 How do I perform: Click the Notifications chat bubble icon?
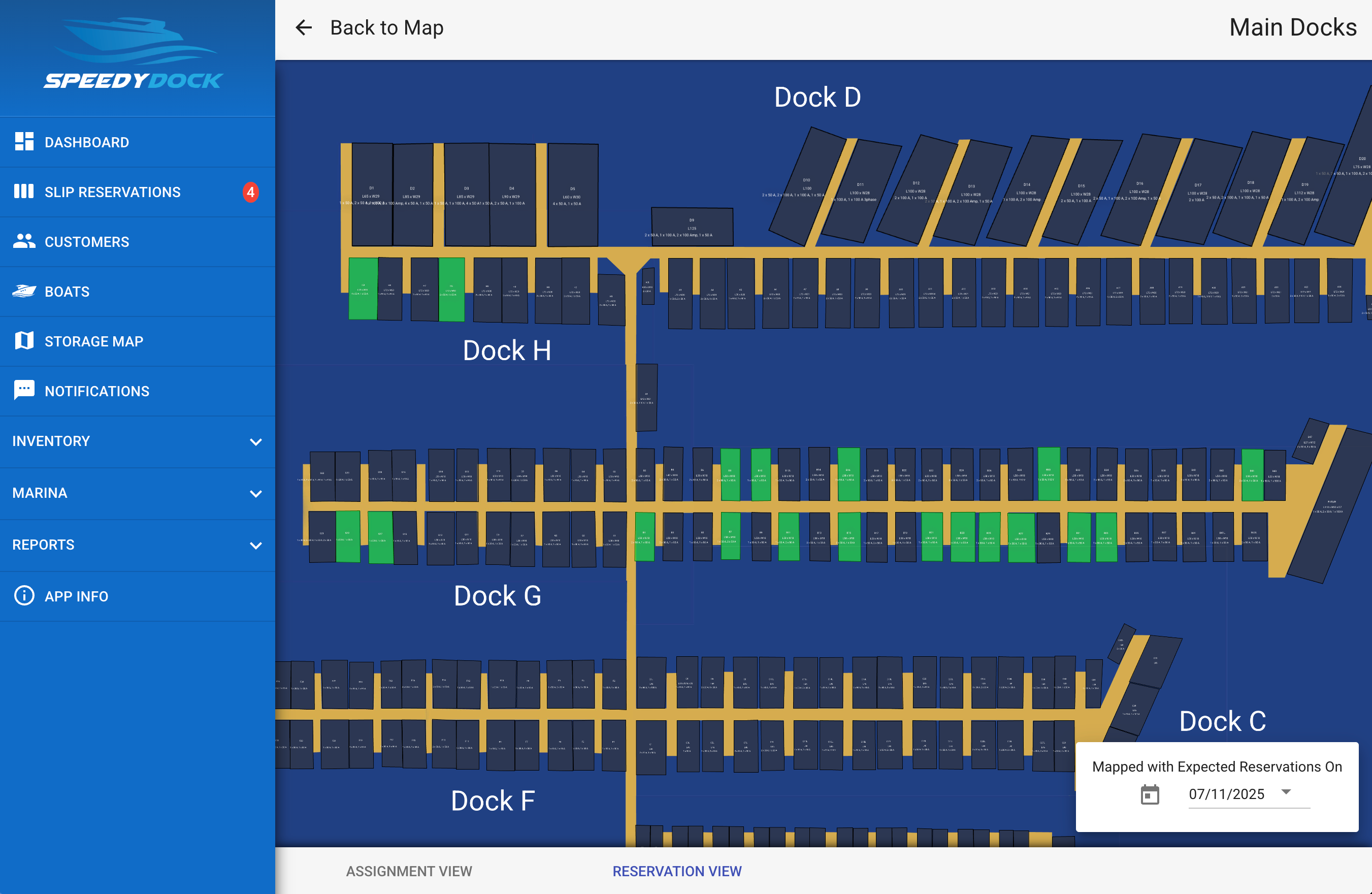click(24, 391)
